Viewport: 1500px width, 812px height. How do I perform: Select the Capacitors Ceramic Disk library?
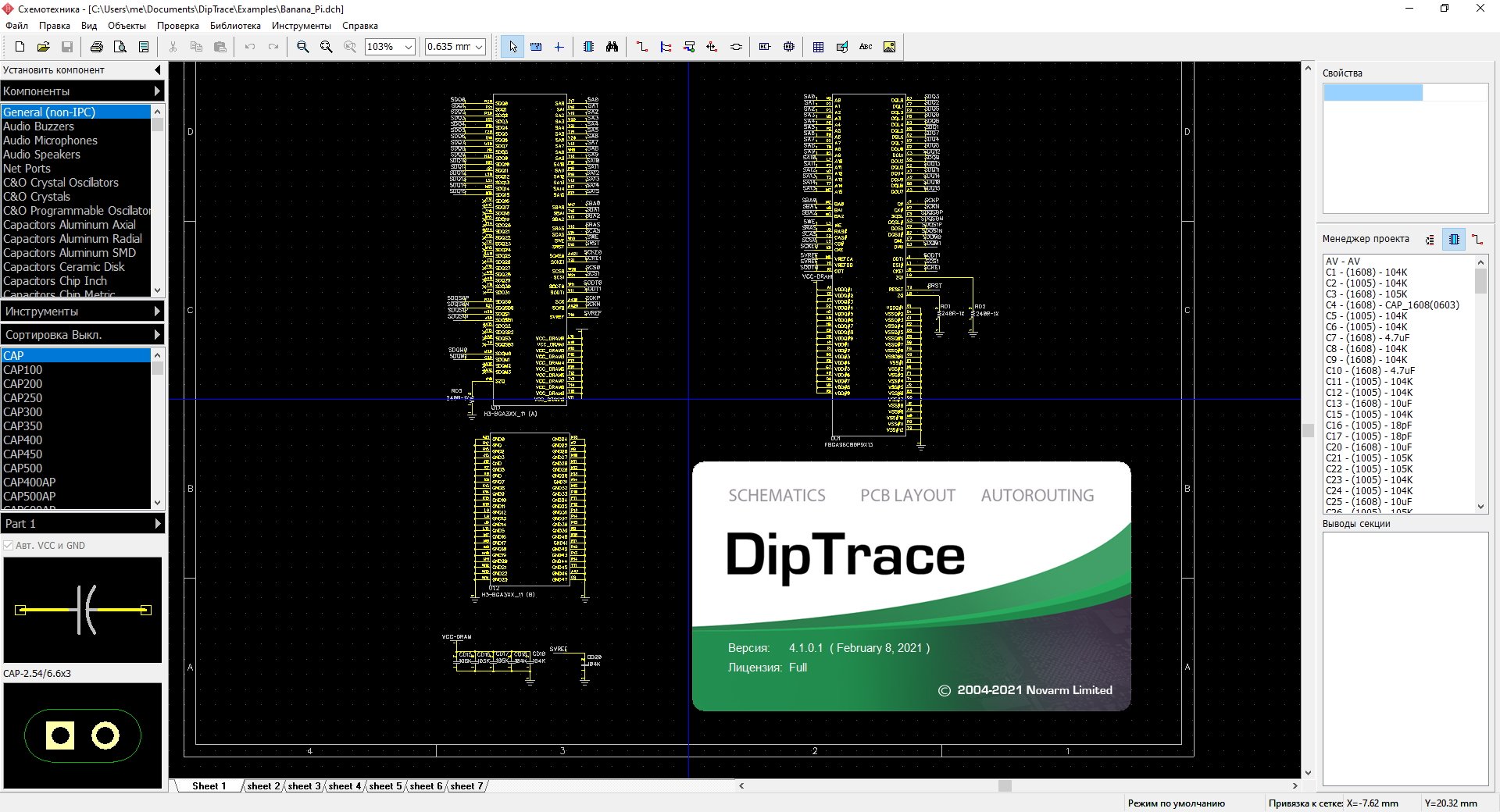pyautogui.click(x=76, y=267)
